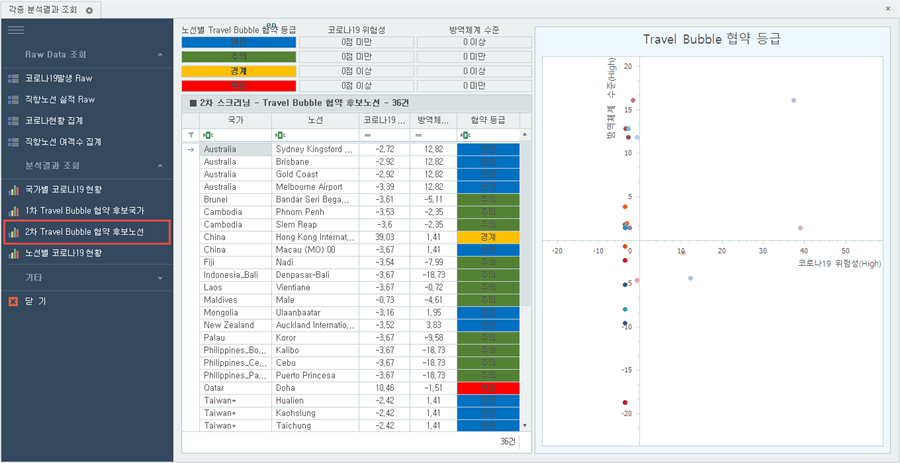
Task: Click the yellow 경계 grade legend swatch
Action: 239,71
